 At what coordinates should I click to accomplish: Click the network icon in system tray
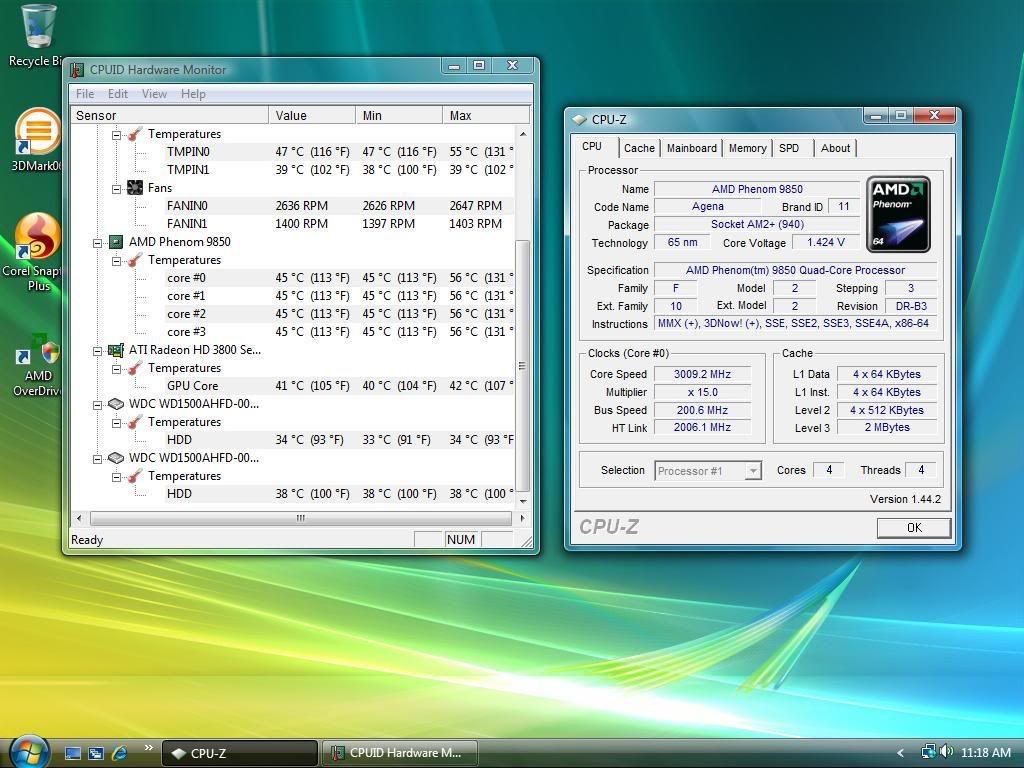click(928, 752)
